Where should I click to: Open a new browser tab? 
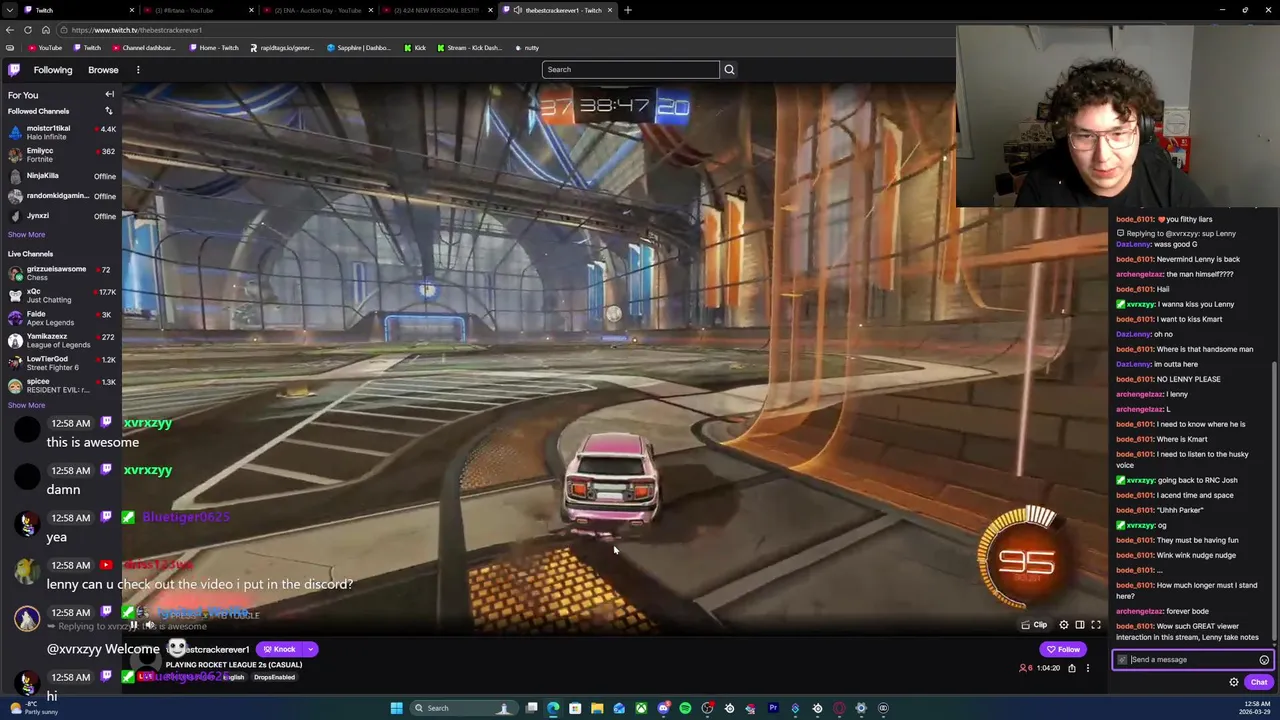pyautogui.click(x=628, y=10)
